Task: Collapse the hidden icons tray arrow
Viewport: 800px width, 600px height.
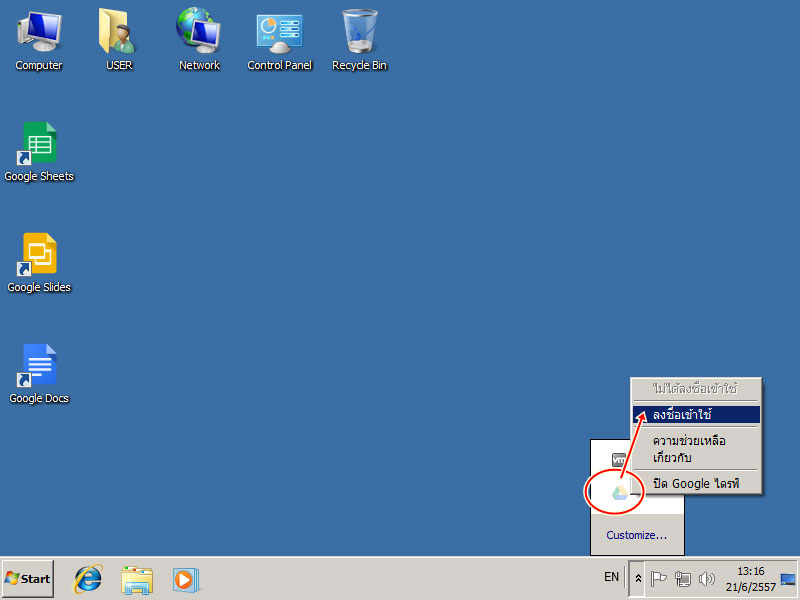Action: (x=638, y=579)
